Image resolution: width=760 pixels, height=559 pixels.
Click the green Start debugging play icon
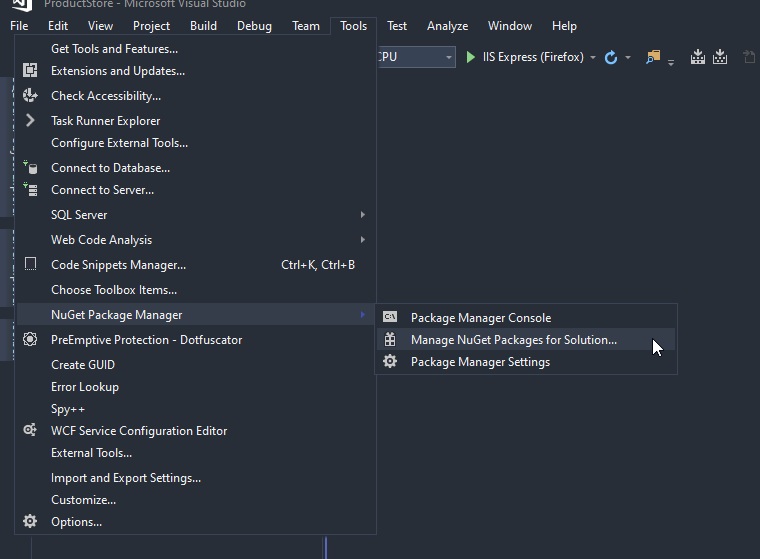point(470,57)
